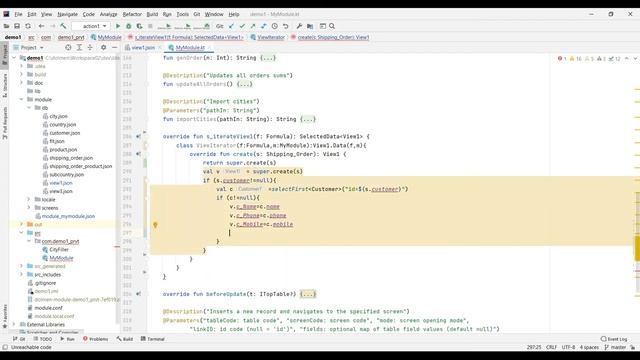Open module_mymodule.json file
The width and height of the screenshot is (640, 360).
click(x=68, y=216)
